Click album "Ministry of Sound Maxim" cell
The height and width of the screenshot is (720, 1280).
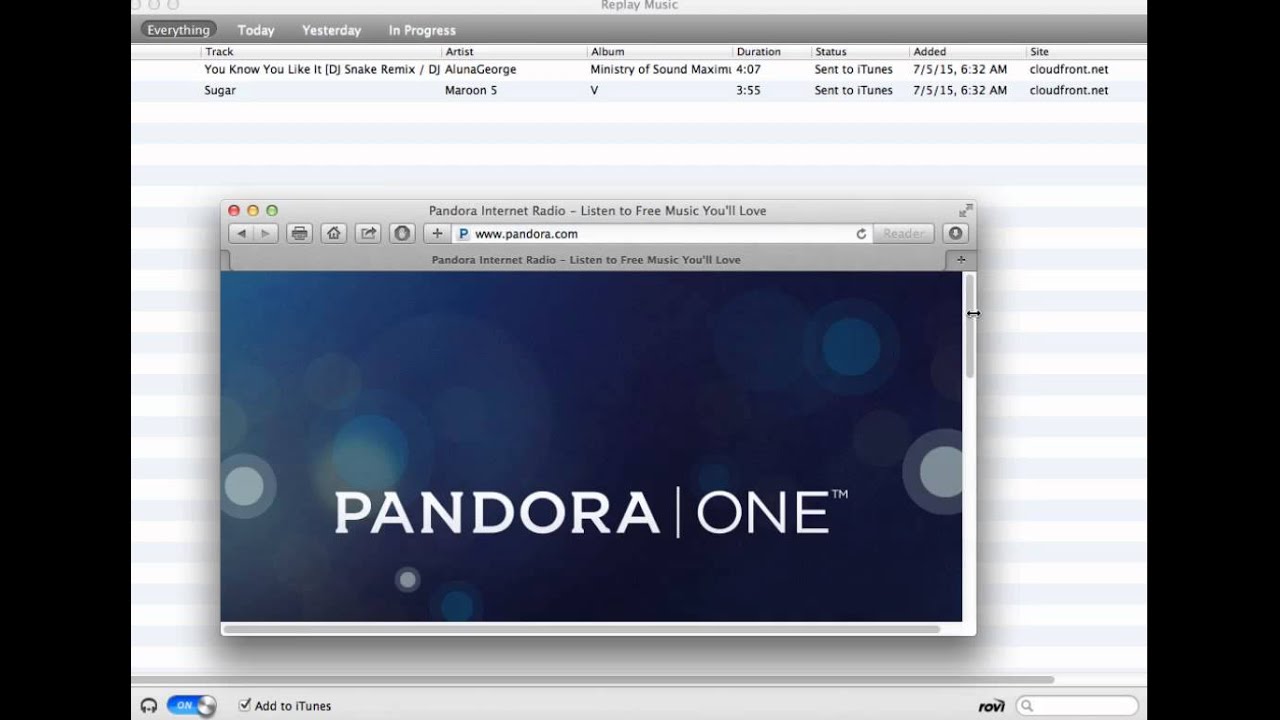(660, 70)
